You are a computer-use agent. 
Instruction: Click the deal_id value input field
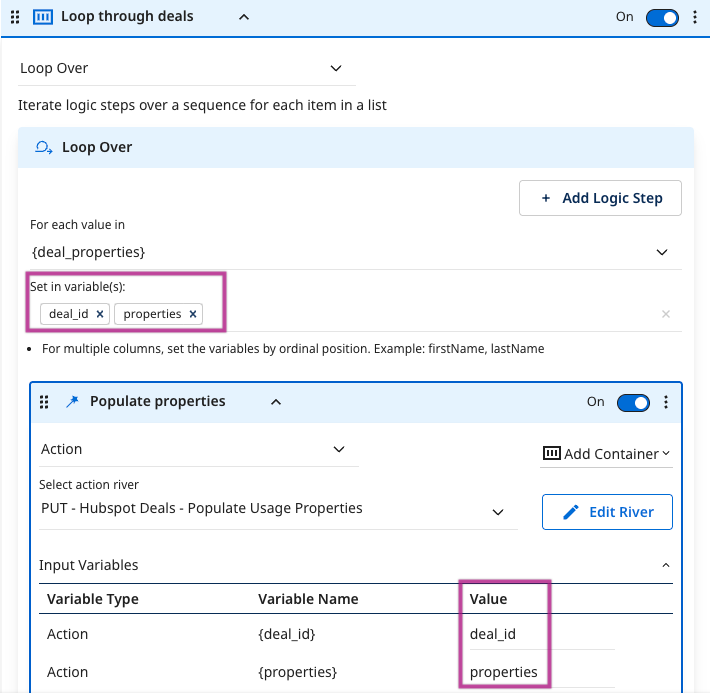coord(540,634)
